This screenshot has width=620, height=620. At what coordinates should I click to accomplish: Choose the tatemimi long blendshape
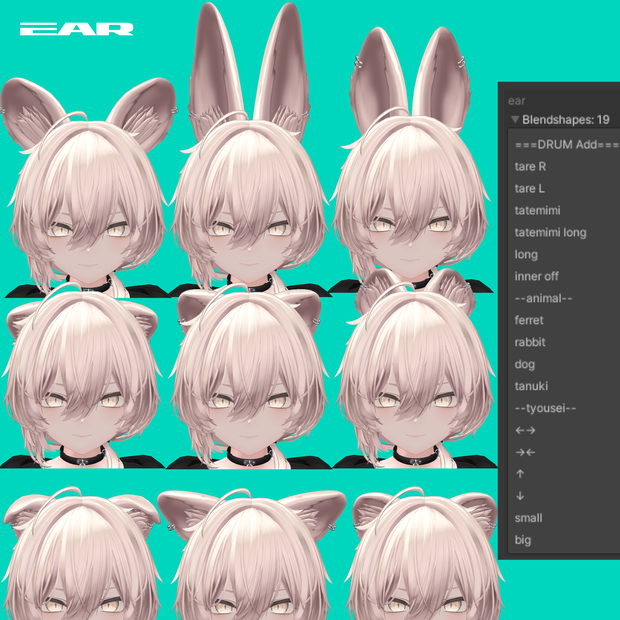[550, 232]
